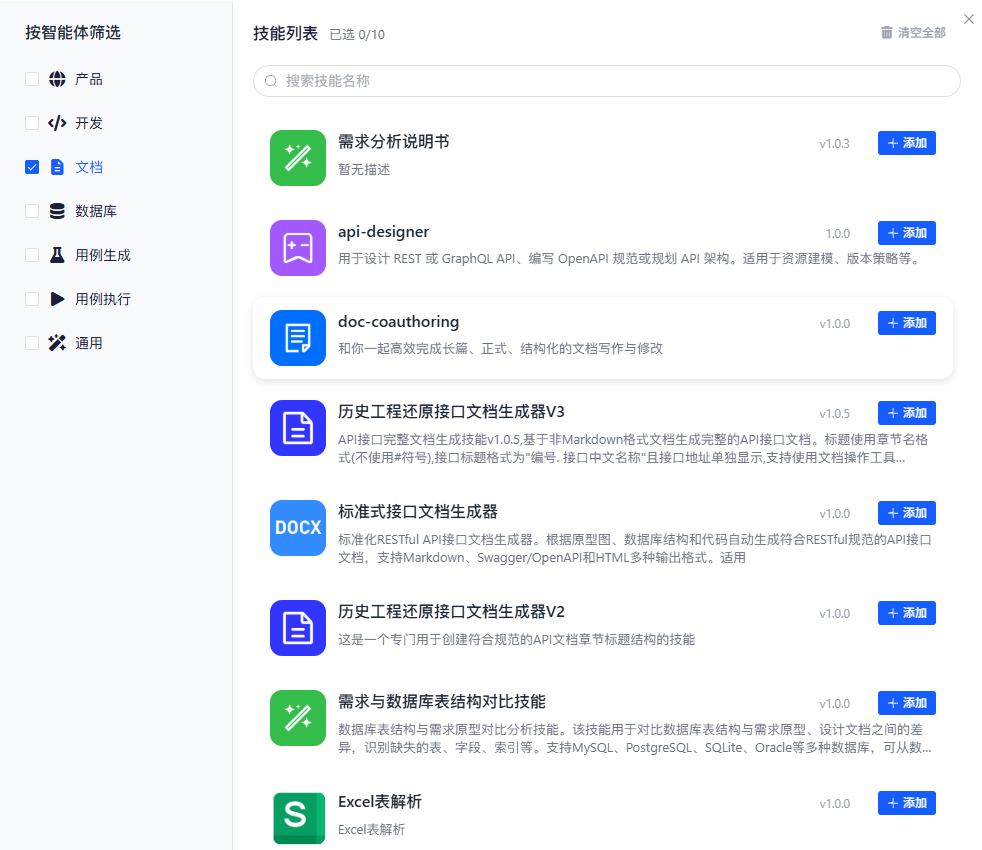
Task: Click the blue document icon for 文档
Action: point(57,167)
